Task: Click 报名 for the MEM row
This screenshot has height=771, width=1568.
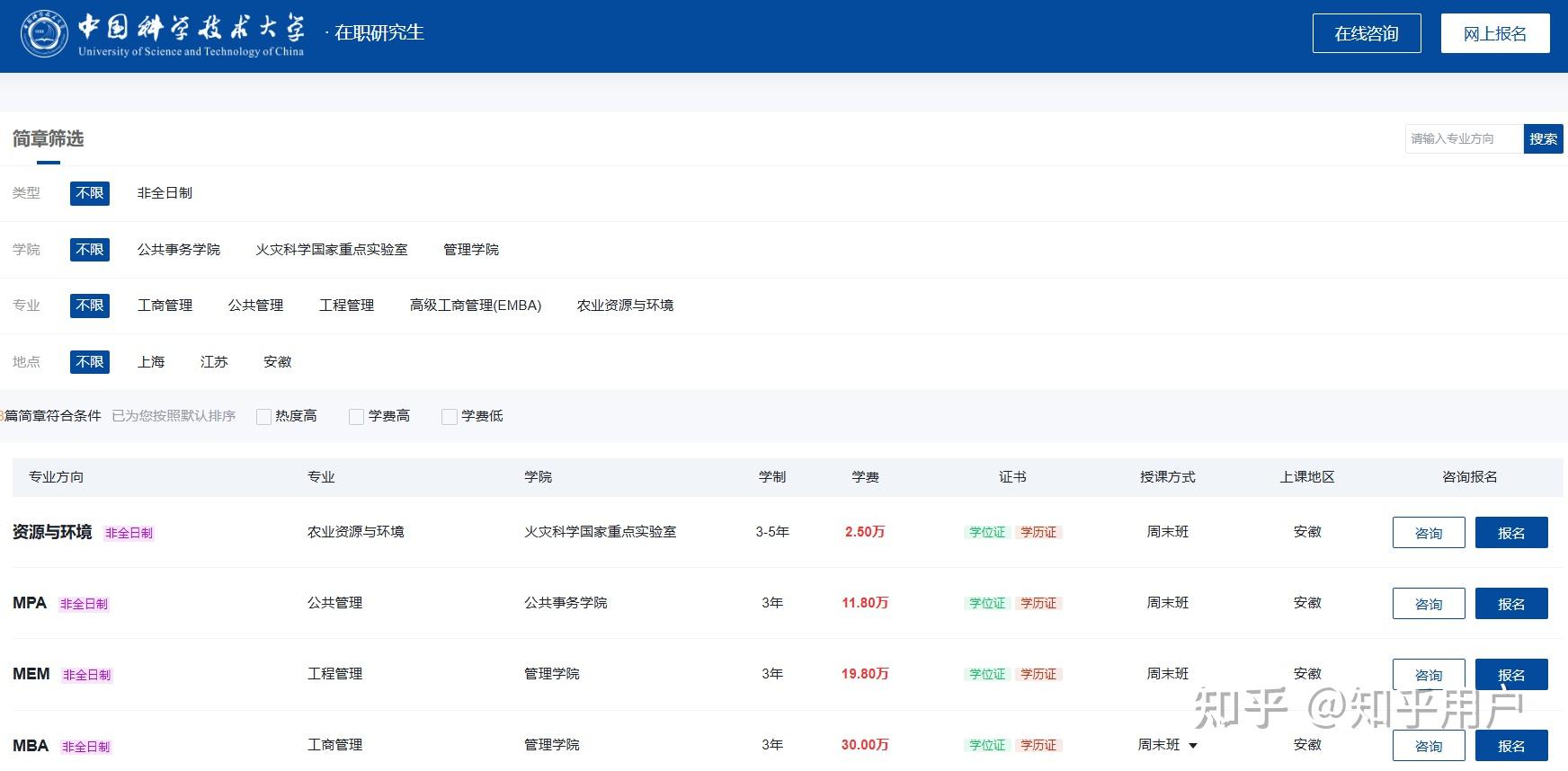Action: [x=1511, y=675]
